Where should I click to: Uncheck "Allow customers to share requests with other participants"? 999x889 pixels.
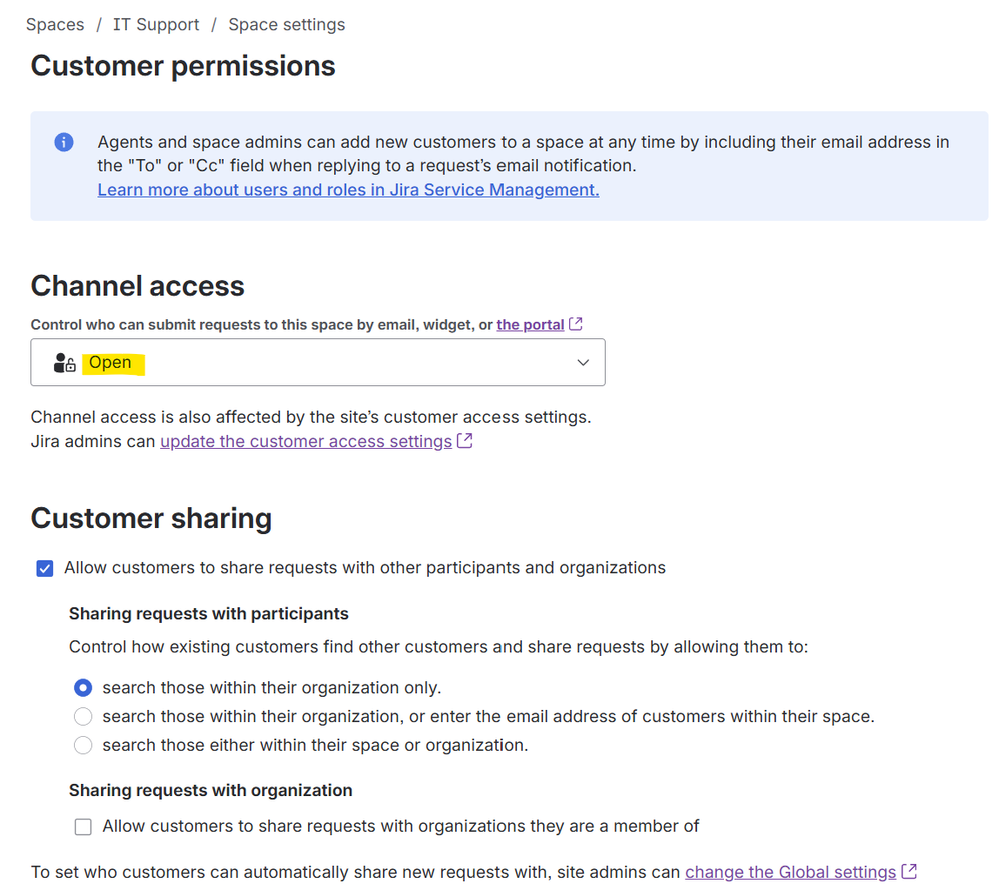click(x=44, y=567)
